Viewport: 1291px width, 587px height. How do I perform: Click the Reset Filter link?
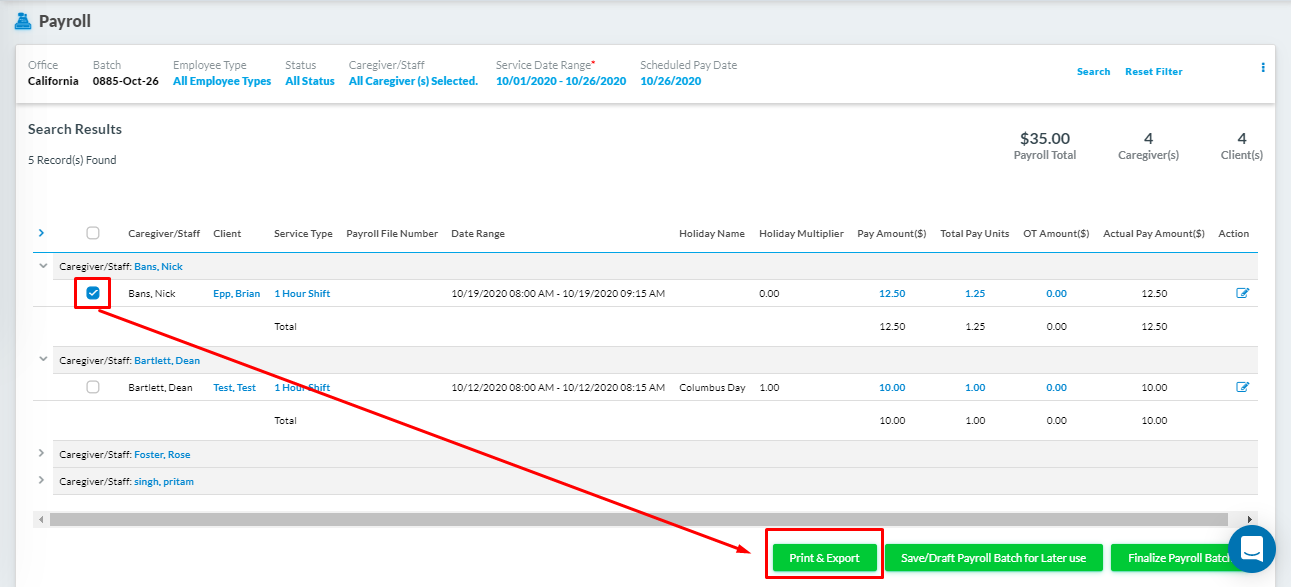pos(1153,71)
